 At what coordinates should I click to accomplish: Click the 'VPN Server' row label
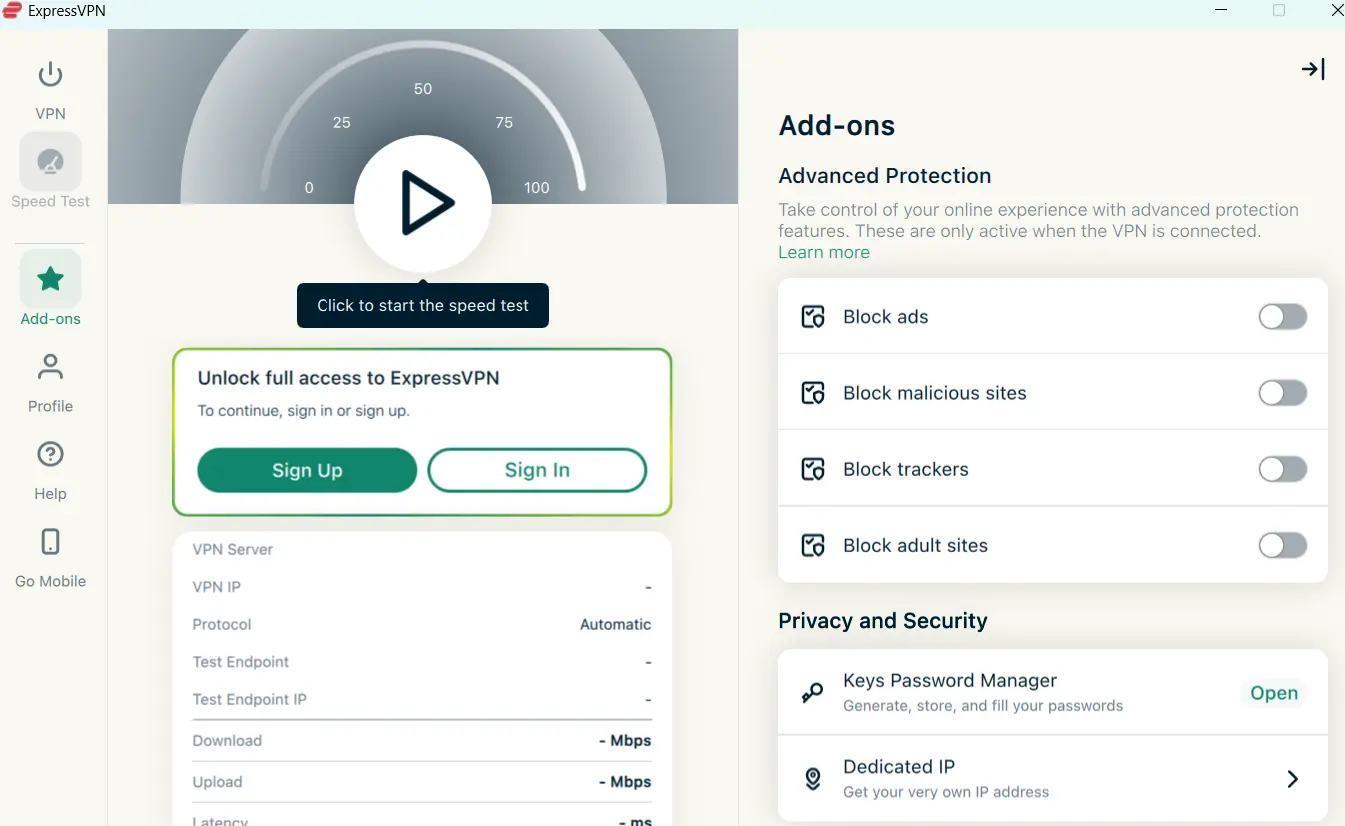233,549
